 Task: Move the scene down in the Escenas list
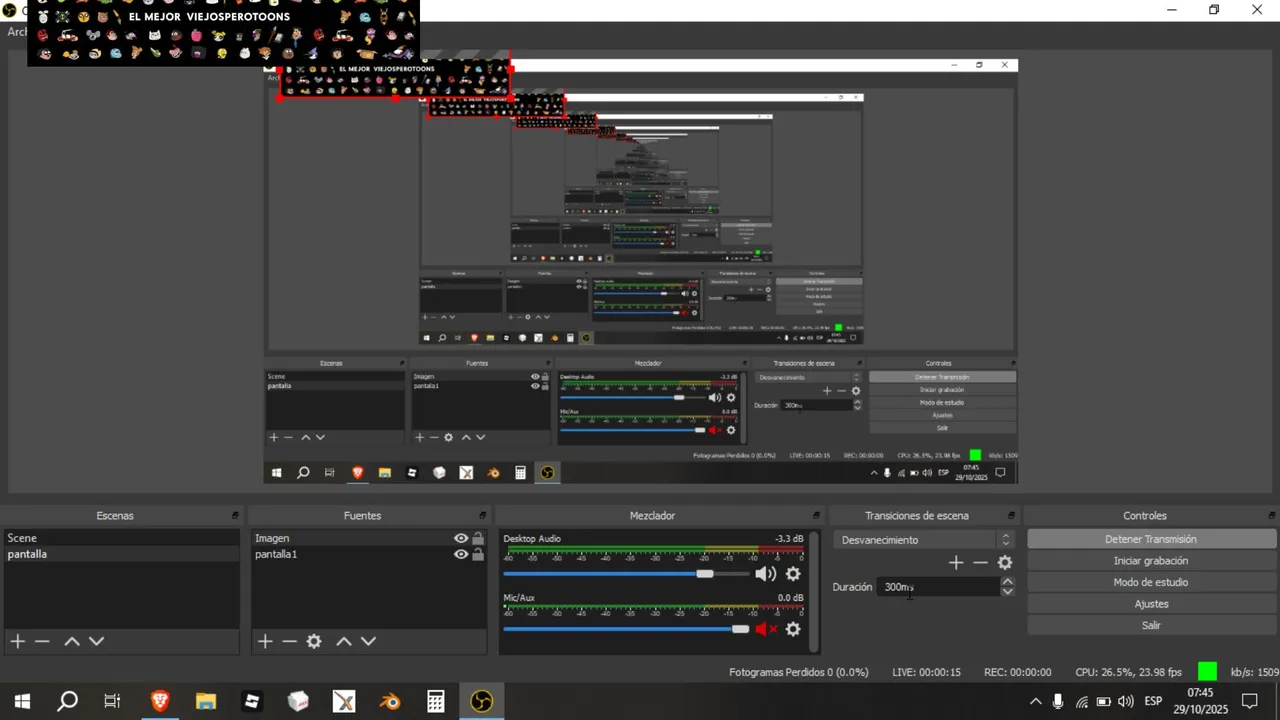[96, 641]
